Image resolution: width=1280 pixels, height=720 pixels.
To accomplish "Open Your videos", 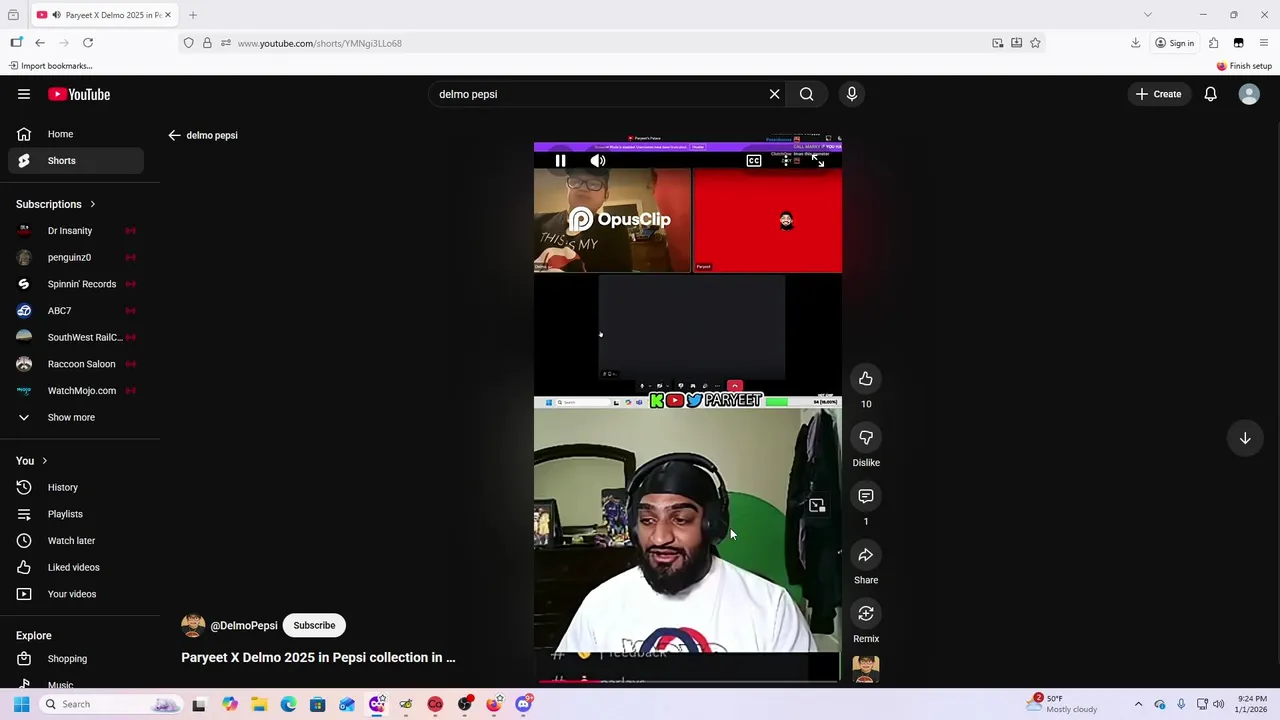I will pos(76,594).
